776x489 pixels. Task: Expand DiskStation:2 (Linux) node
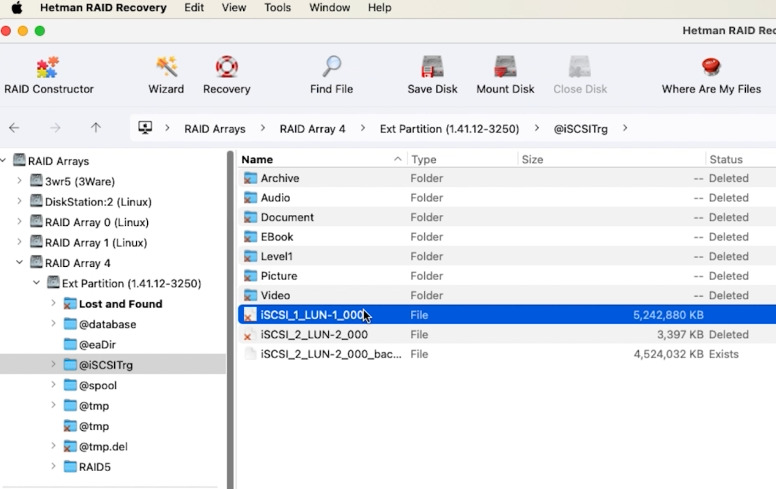[x=19, y=201]
